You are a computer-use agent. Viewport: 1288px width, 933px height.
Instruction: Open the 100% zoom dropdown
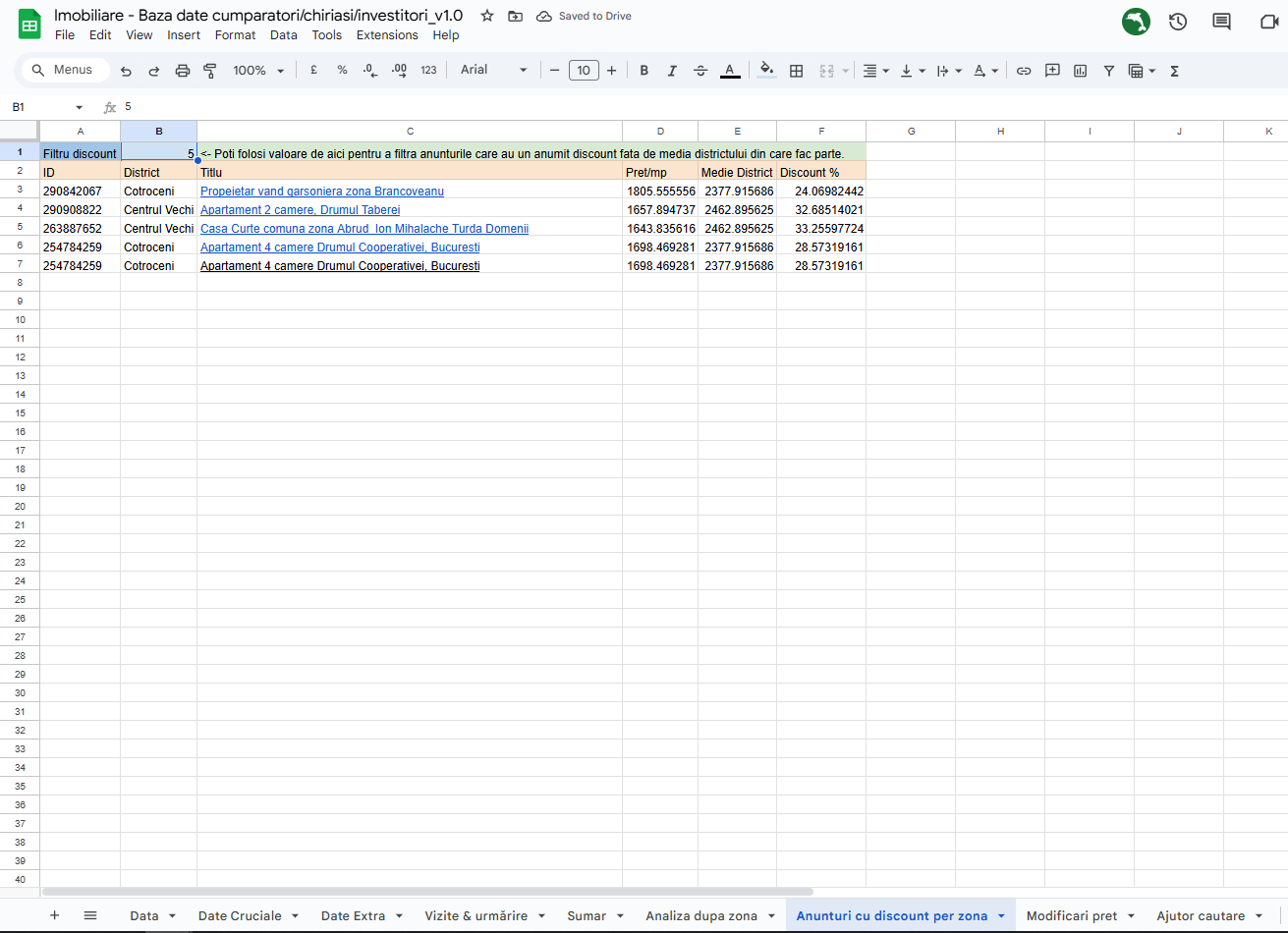click(x=258, y=71)
